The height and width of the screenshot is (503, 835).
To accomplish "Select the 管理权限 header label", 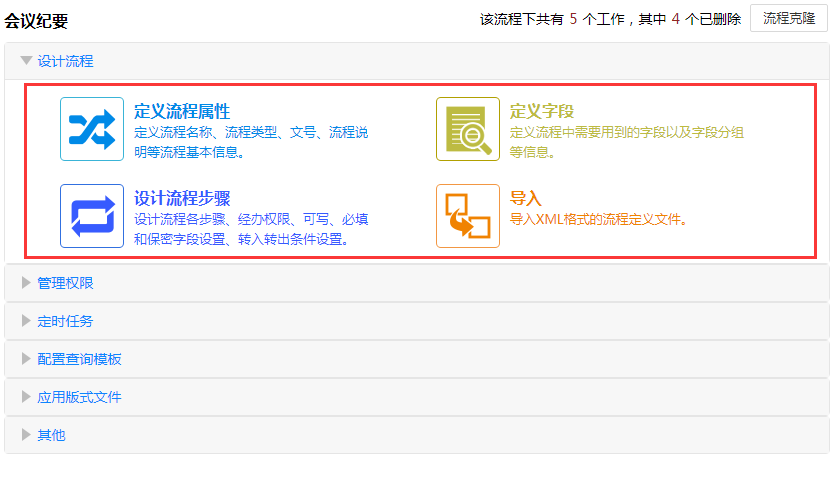I will click(65, 283).
